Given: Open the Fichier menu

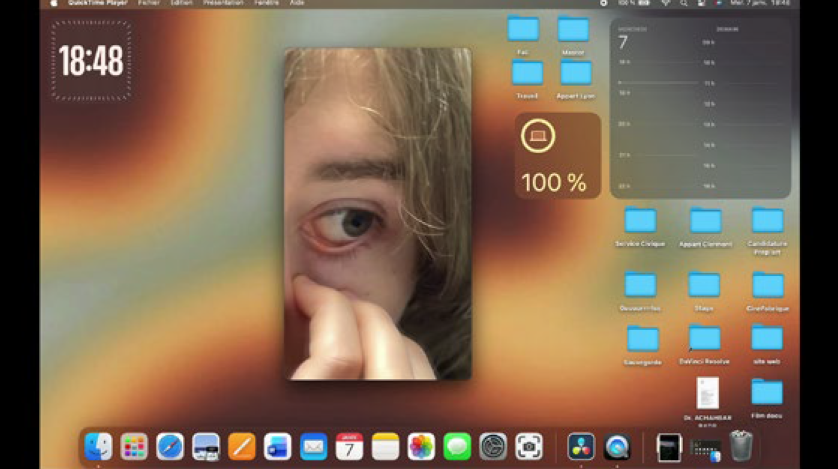Looking at the screenshot, I should tap(148, 4).
